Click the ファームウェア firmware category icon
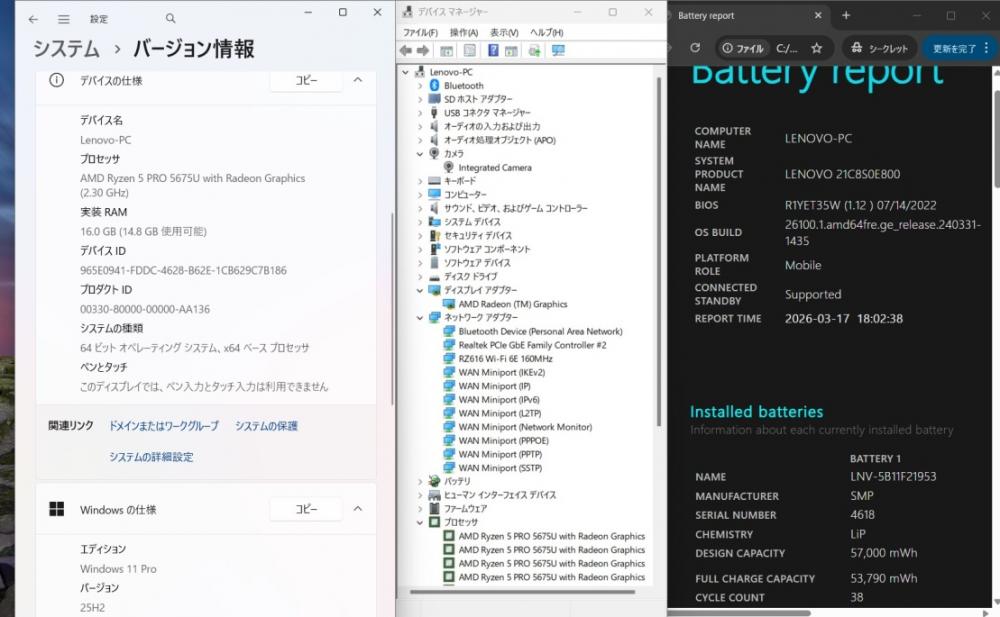The width and height of the screenshot is (1000, 617). (434, 509)
